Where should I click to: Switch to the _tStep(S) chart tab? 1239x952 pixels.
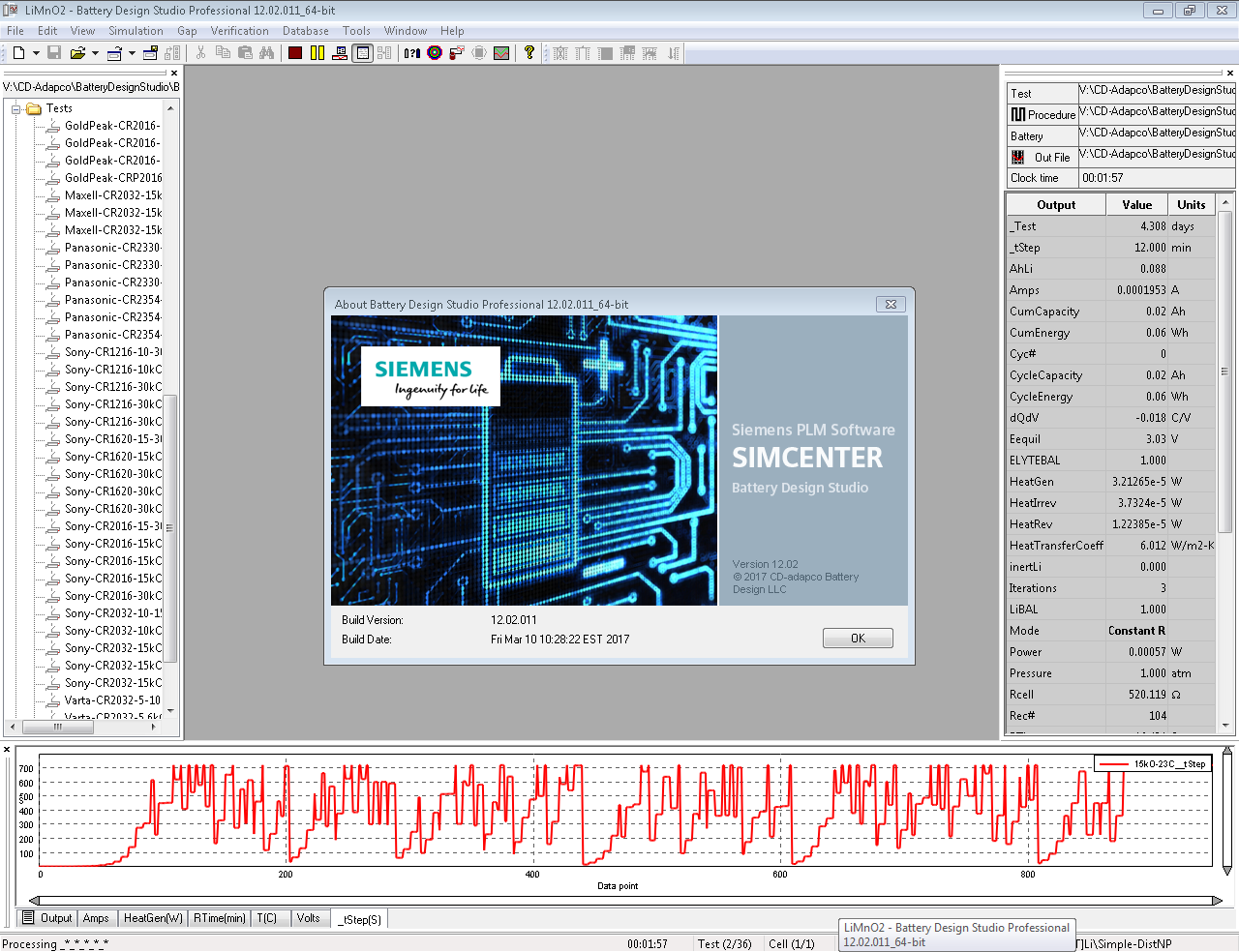pos(359,919)
